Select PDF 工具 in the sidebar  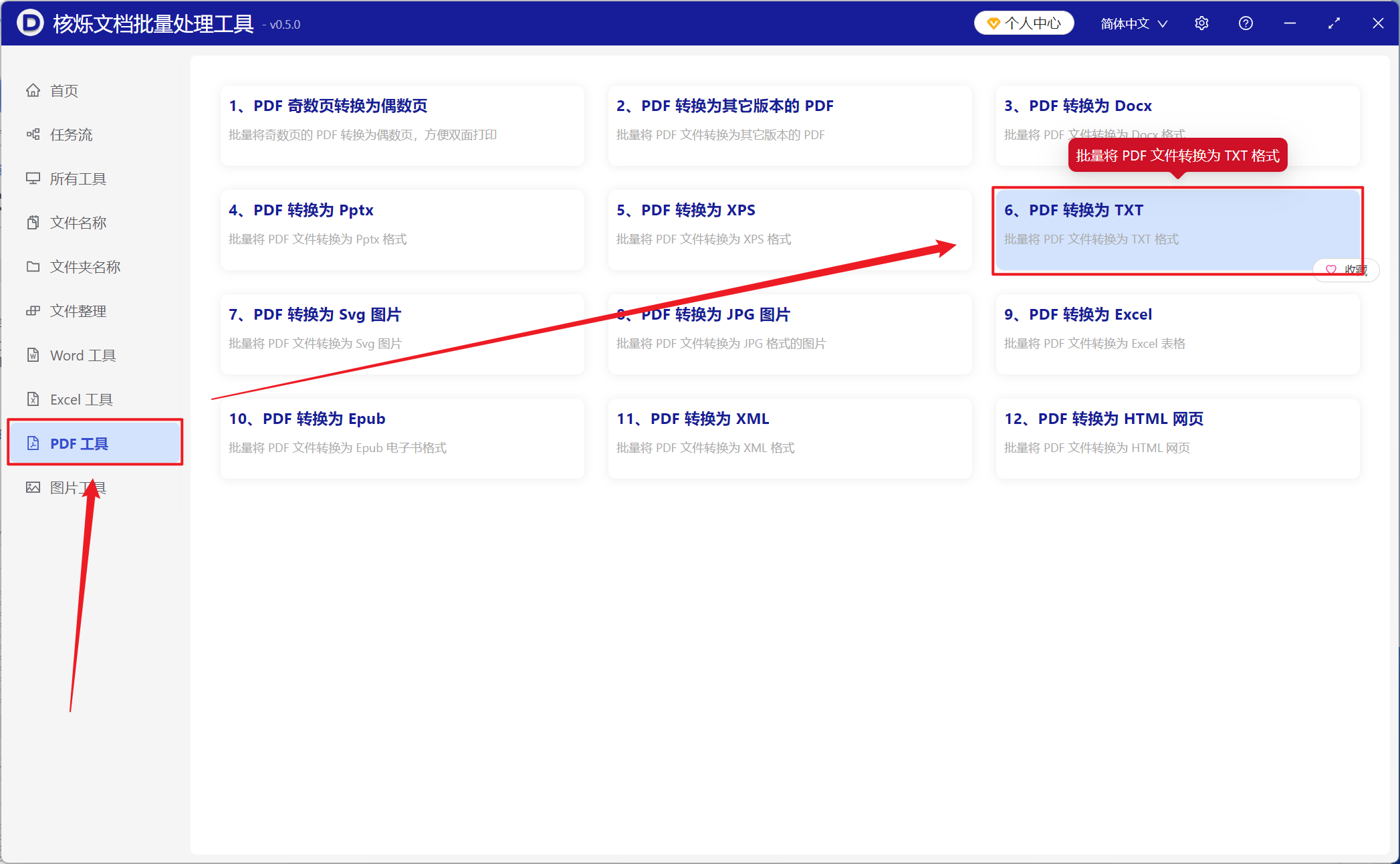(x=94, y=442)
